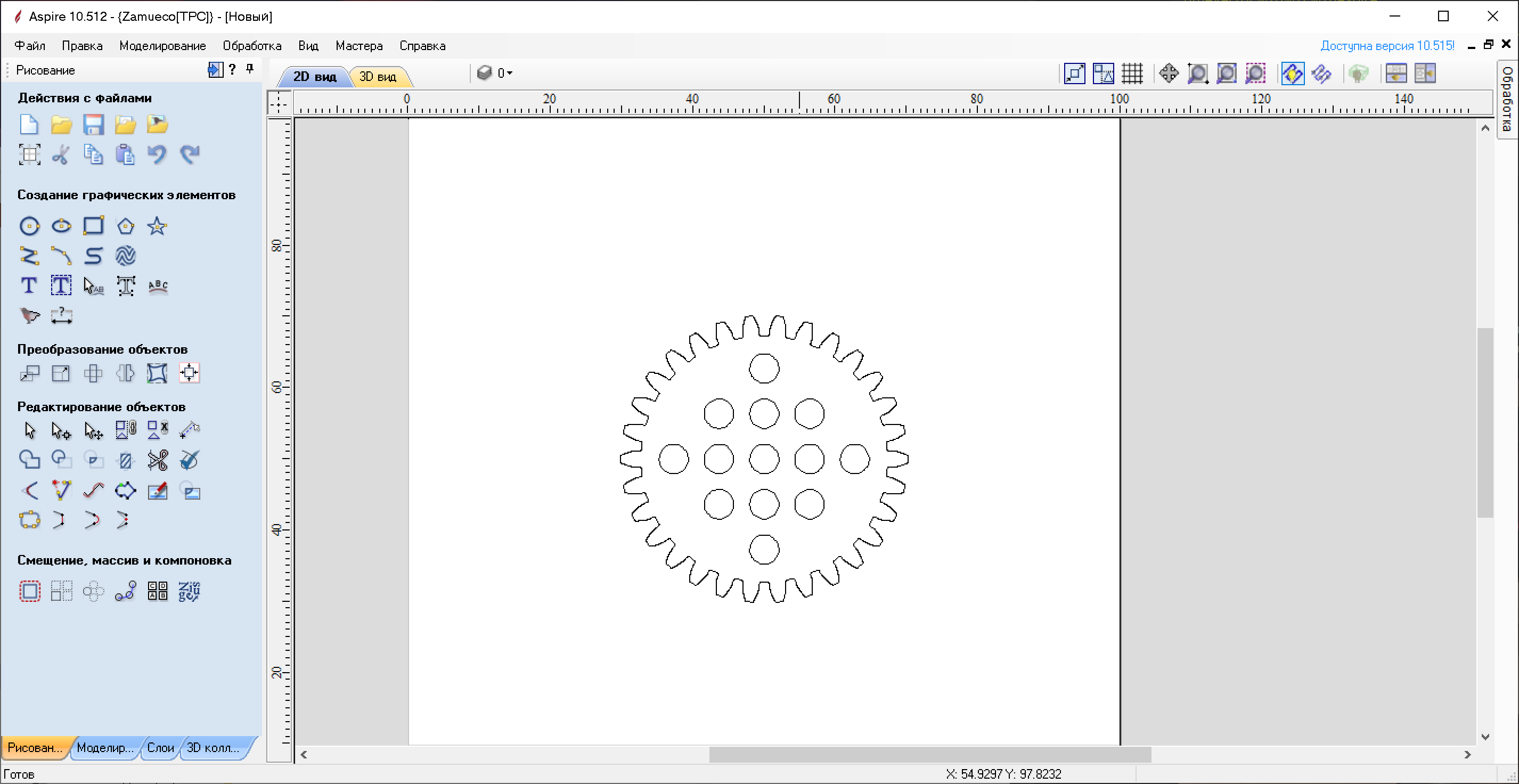Pin the Рисование panel
Viewport: 1519px width, 784px height.
(x=250, y=70)
